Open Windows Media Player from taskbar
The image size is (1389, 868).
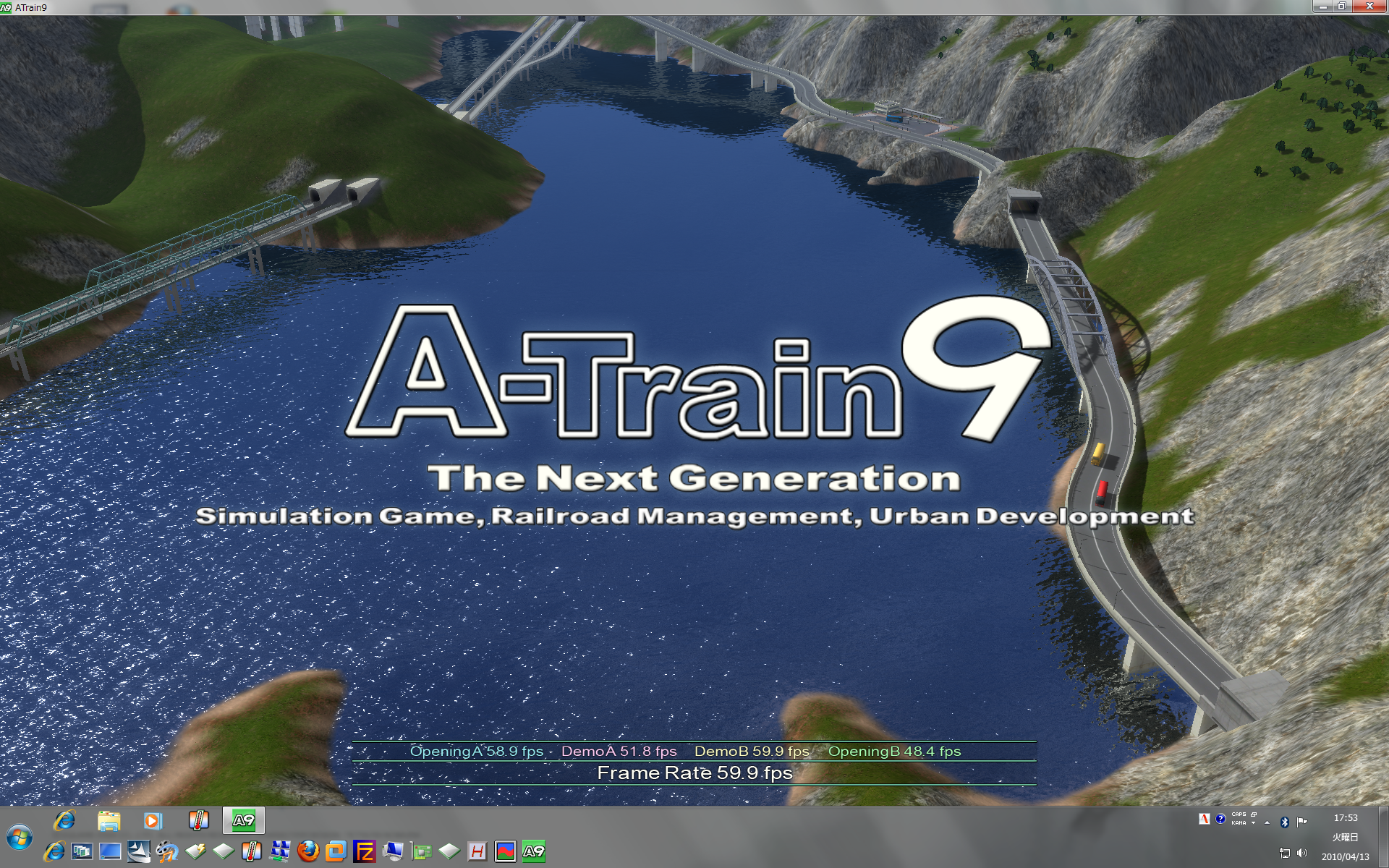click(152, 820)
